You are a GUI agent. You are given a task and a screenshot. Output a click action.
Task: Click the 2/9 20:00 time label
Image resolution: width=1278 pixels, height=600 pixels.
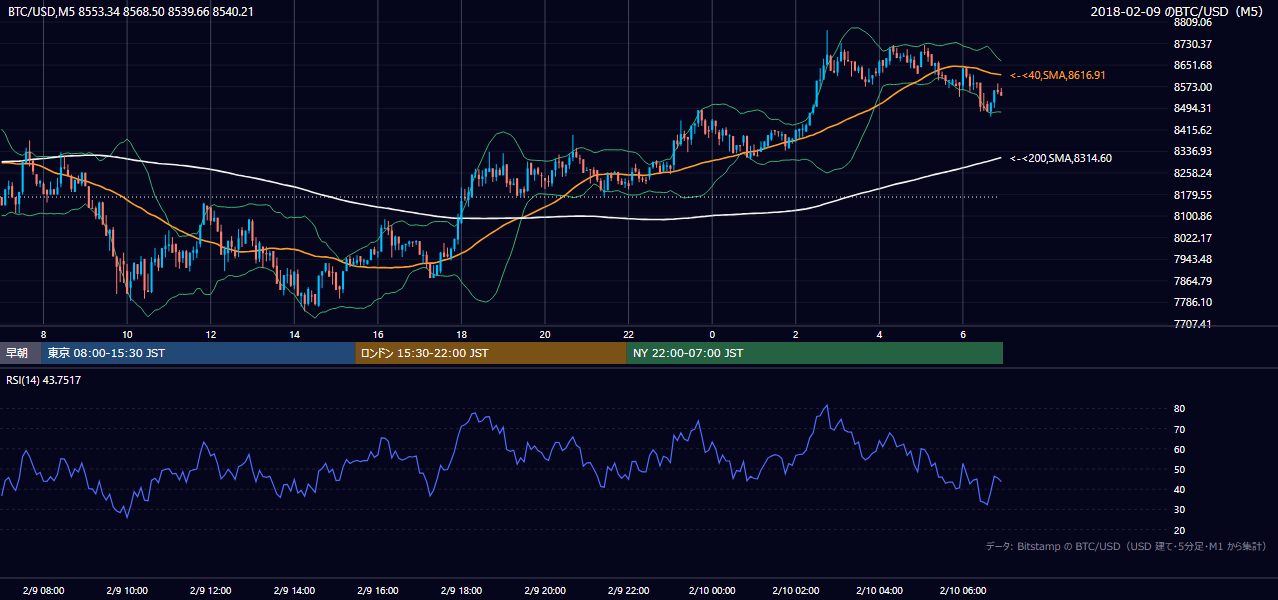coord(544,591)
